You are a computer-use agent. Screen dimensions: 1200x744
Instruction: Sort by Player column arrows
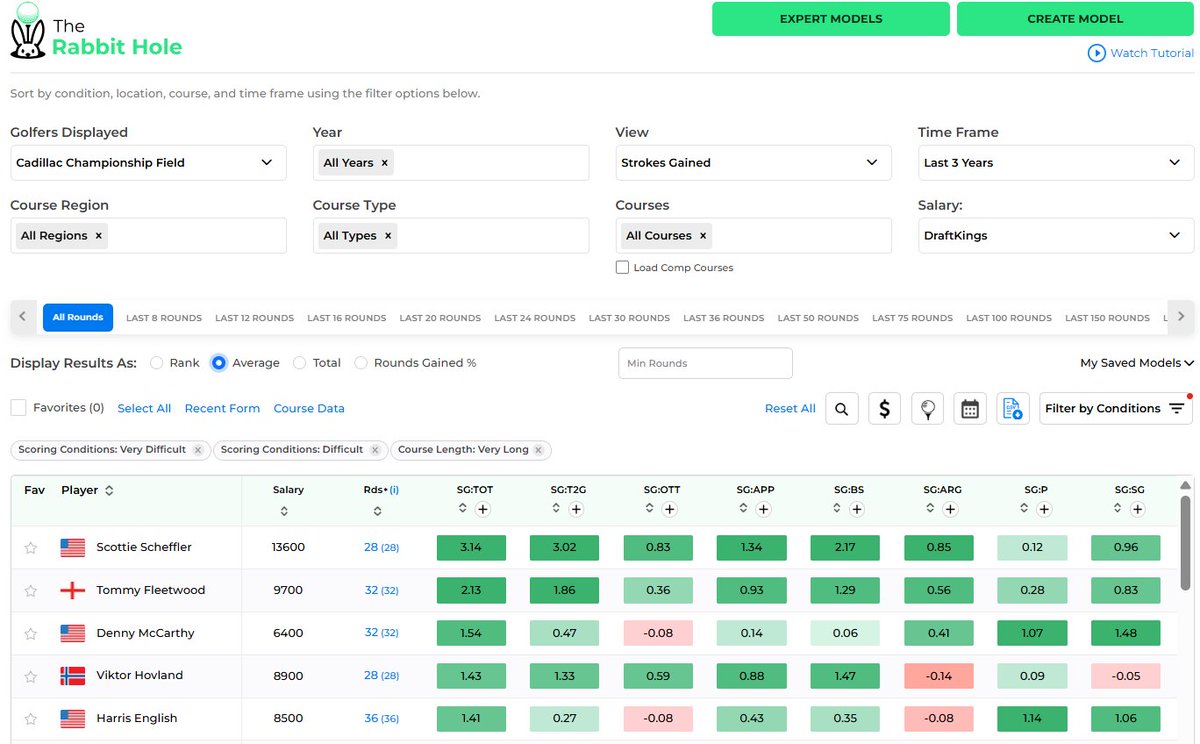pos(109,490)
